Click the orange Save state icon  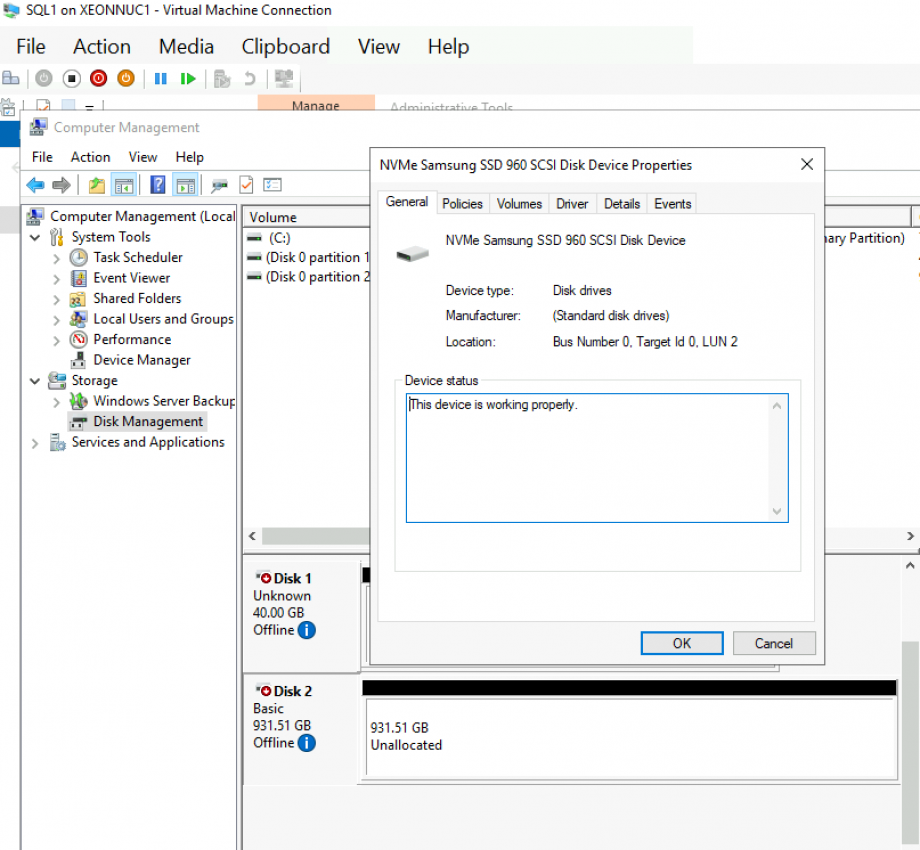click(125, 78)
